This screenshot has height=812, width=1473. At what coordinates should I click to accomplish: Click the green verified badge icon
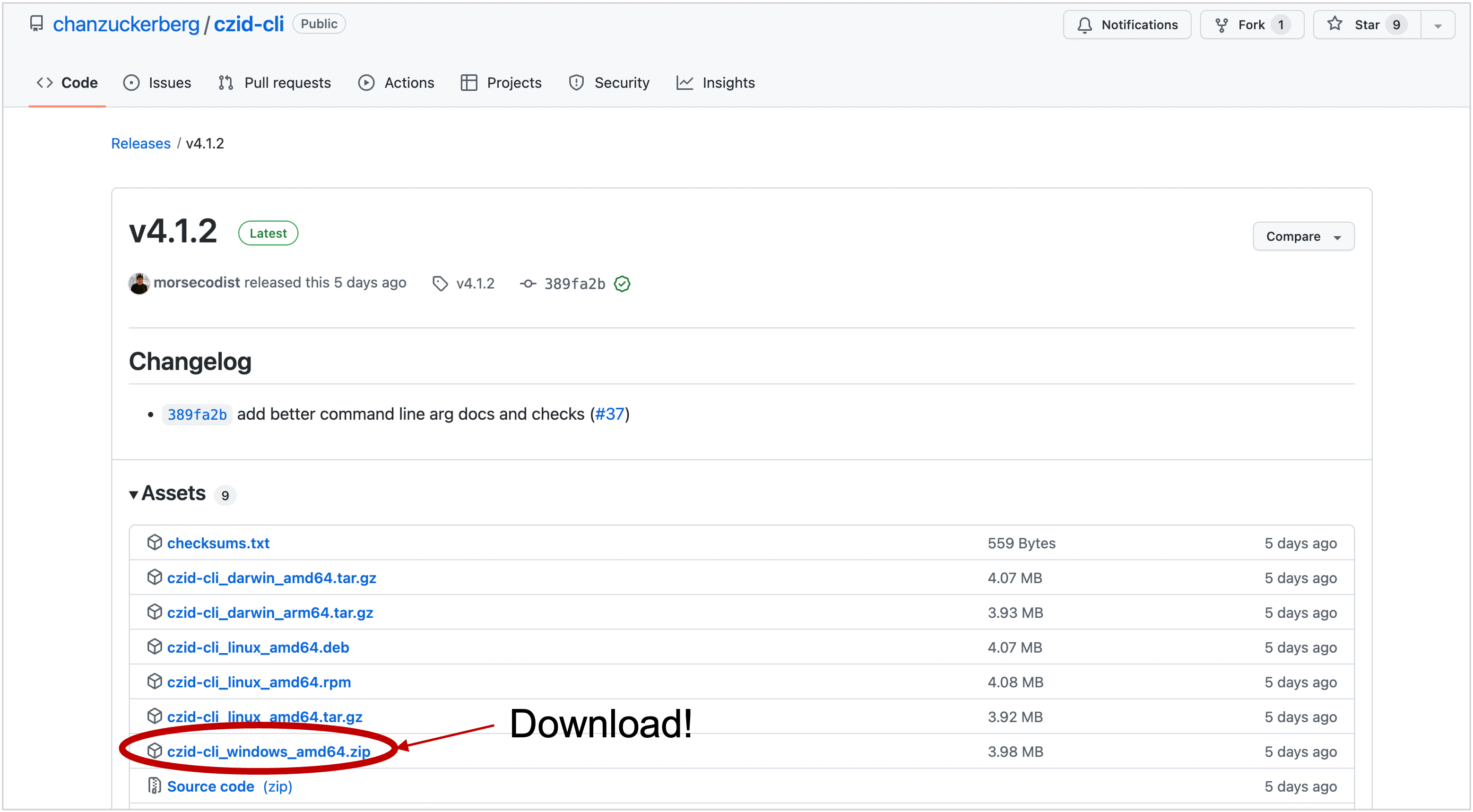(622, 284)
